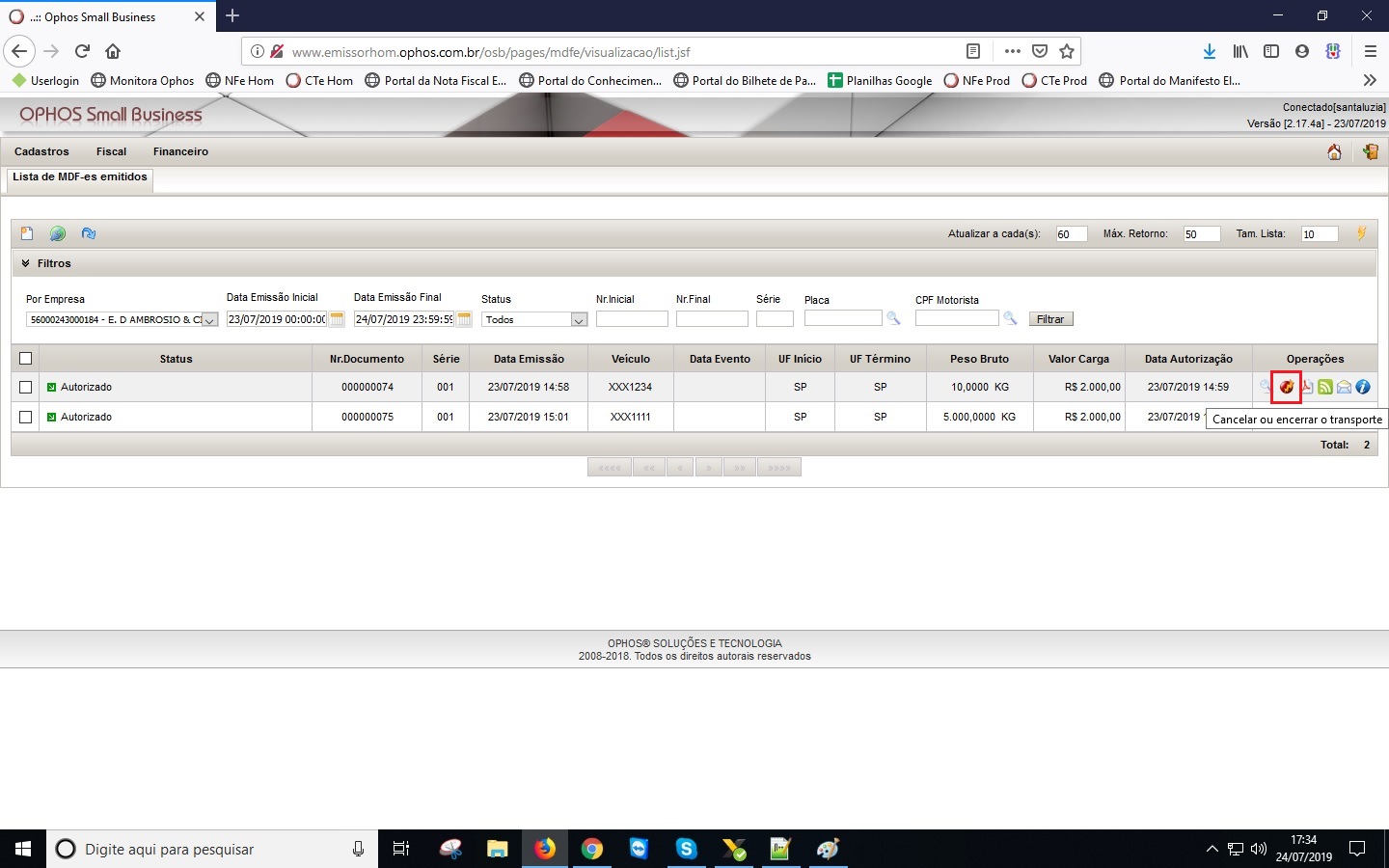Open the Por Empresa dropdown

click(x=209, y=320)
